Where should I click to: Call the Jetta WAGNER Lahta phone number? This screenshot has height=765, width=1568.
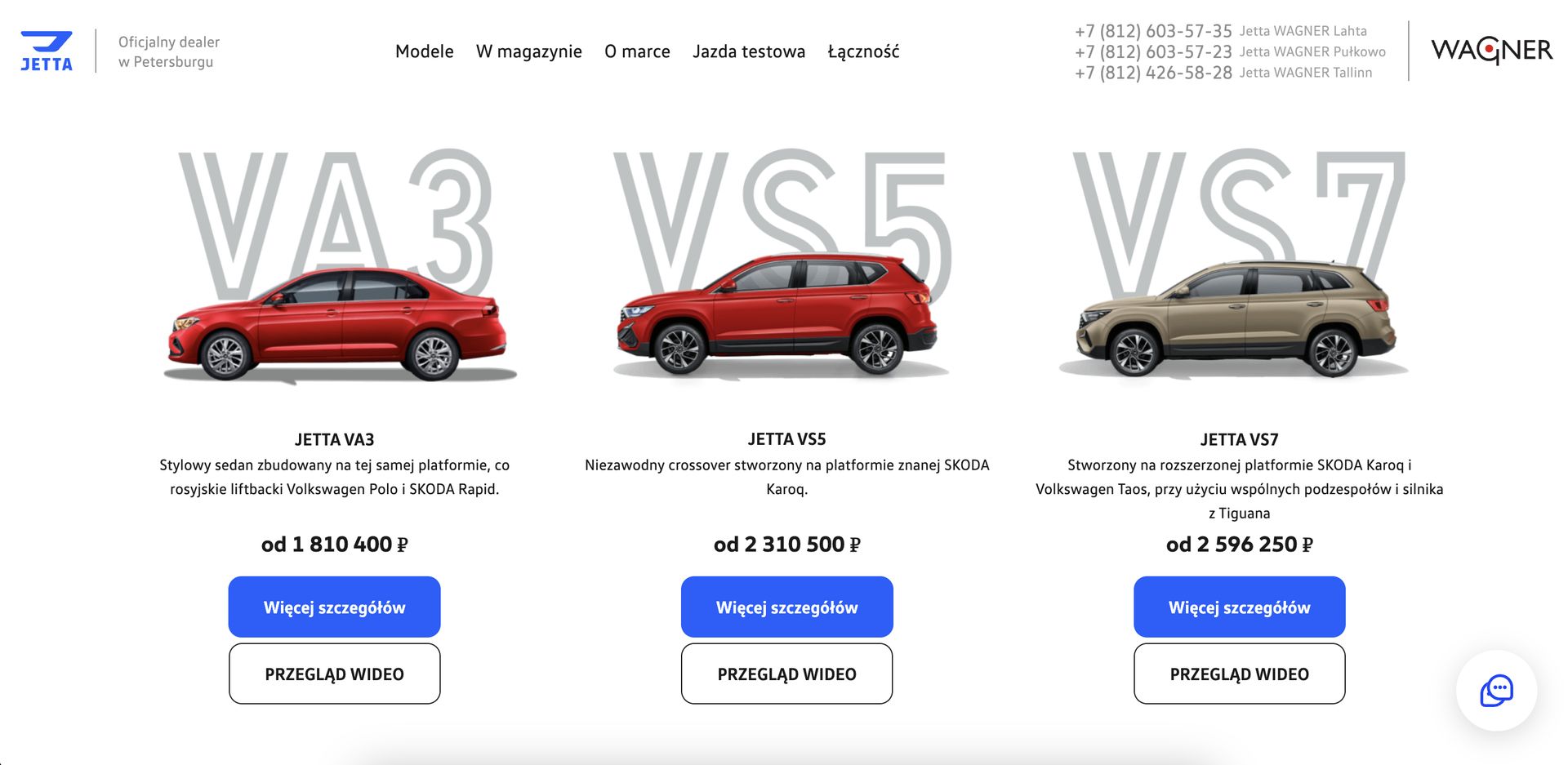(1153, 31)
